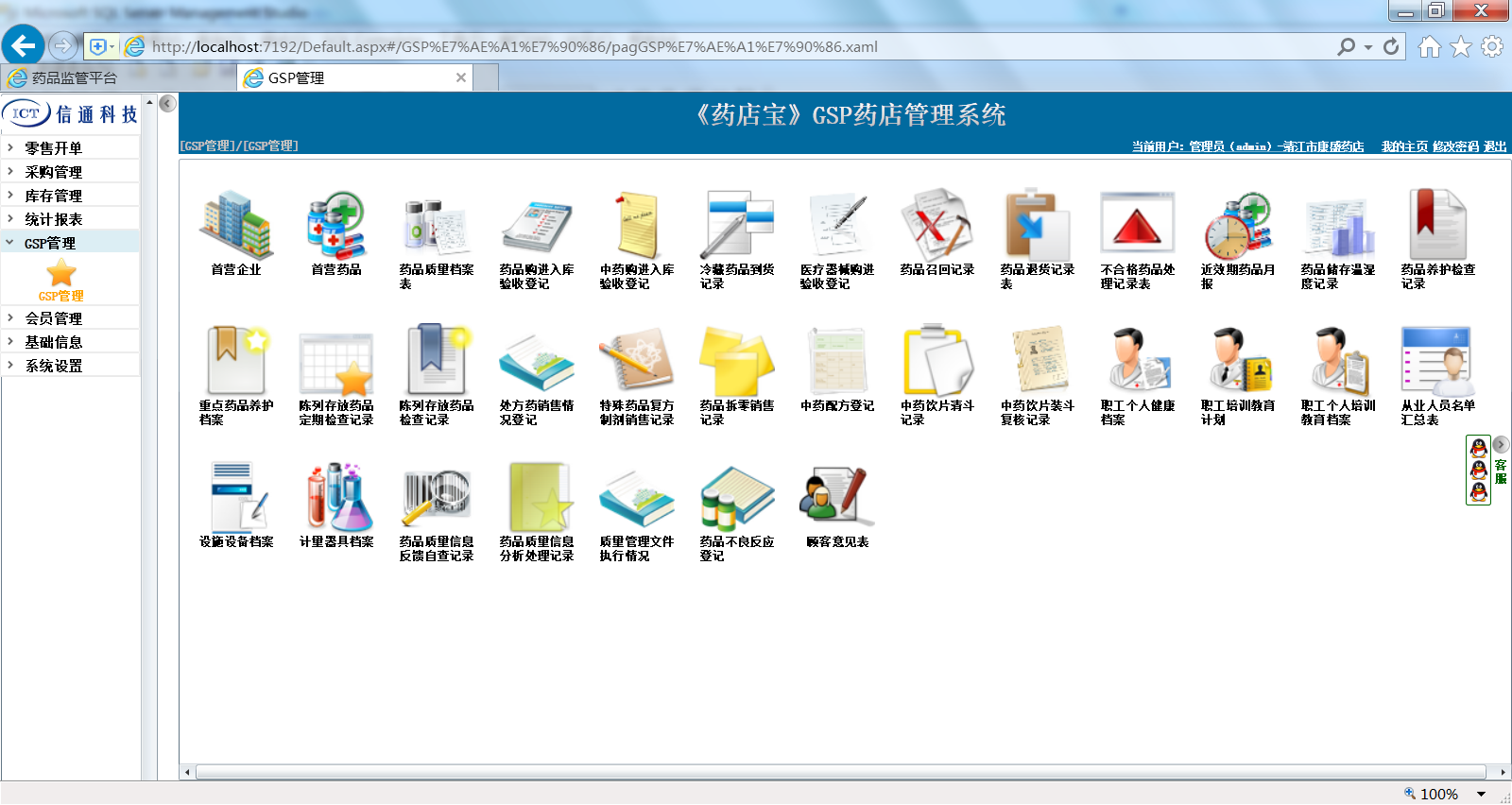Close the GSP管理 browser tab
Viewport: 1512px width, 805px height.
[x=461, y=77]
